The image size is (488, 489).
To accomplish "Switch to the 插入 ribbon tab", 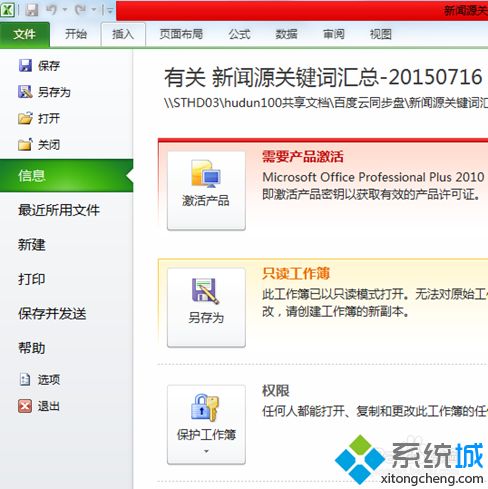I will [123, 34].
